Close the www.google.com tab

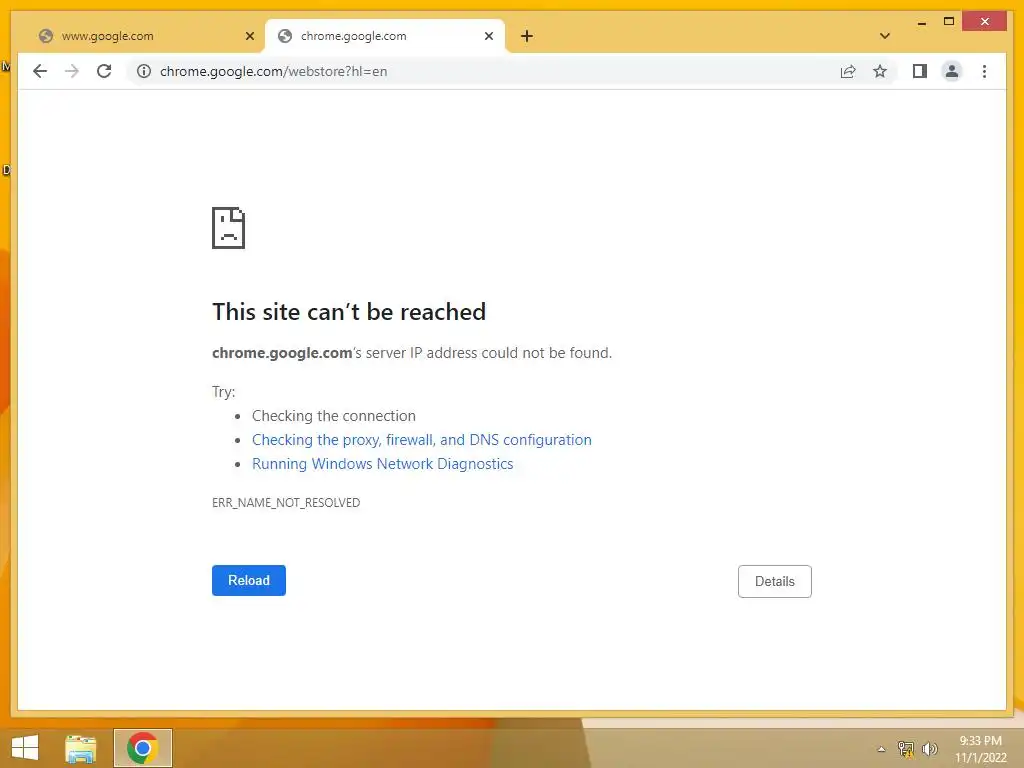[249, 36]
